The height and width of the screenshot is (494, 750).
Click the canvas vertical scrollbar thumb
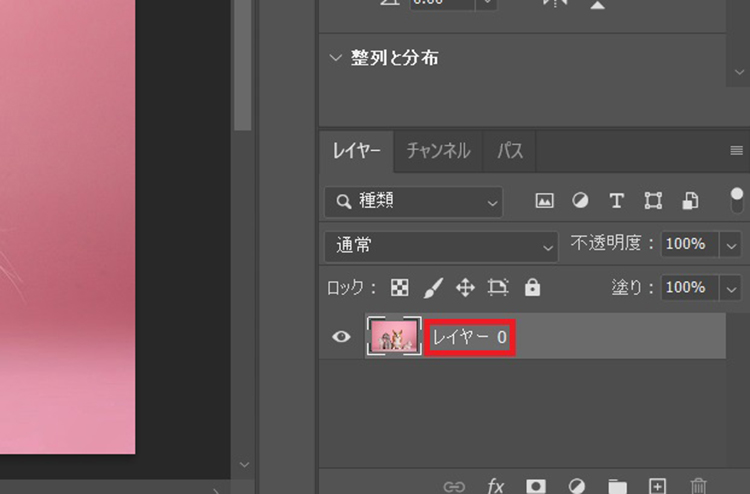(x=243, y=65)
